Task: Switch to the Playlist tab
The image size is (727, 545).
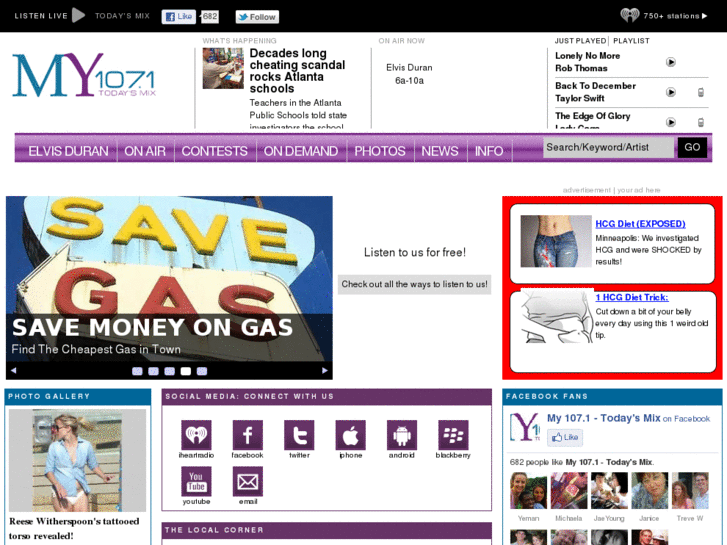Action: 631,41
